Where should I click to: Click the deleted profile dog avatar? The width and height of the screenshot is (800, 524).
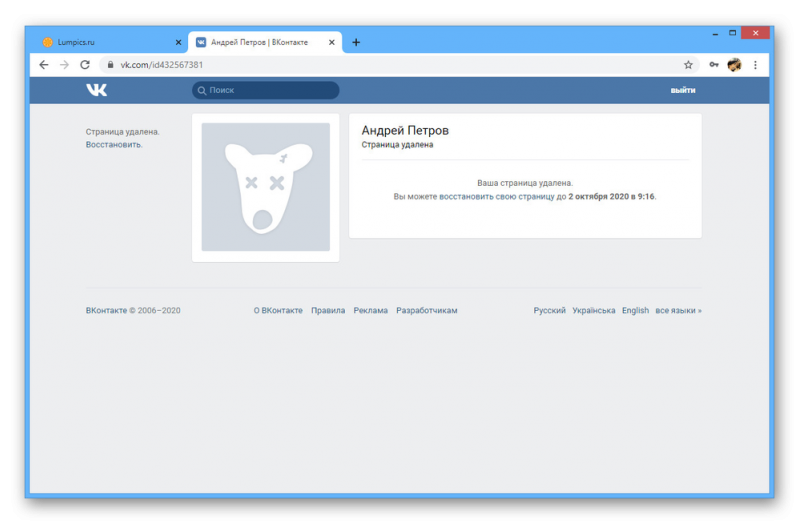[x=266, y=187]
